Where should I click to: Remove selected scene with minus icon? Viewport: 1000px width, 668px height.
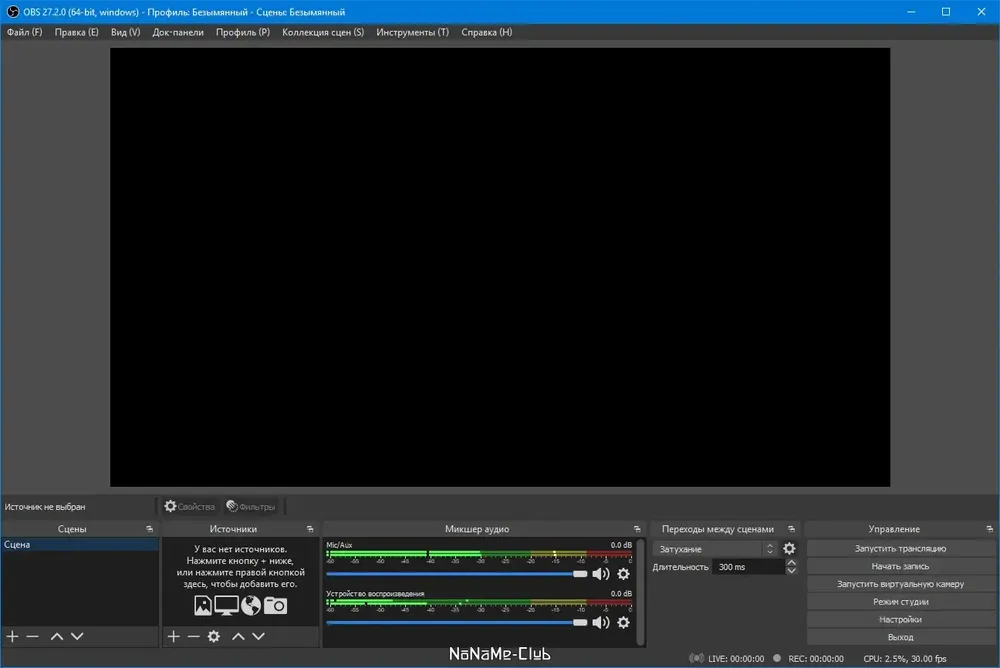(x=33, y=636)
